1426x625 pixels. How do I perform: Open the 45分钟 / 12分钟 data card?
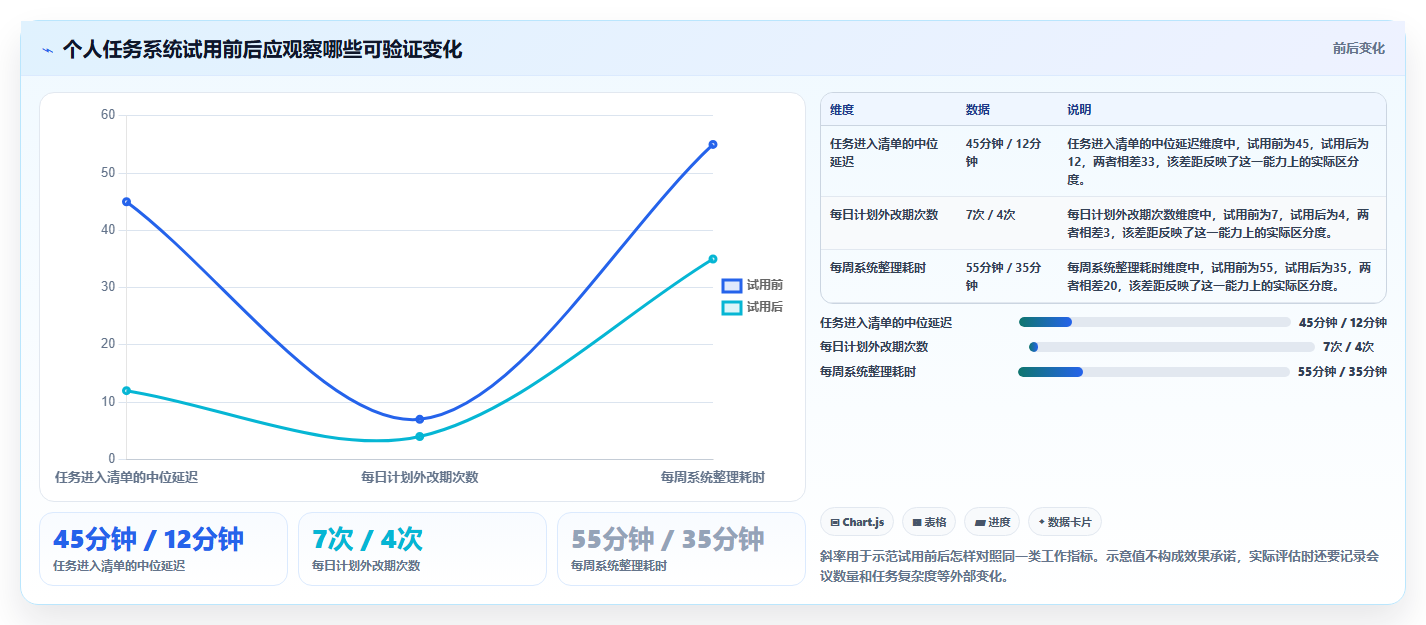click(x=163, y=549)
